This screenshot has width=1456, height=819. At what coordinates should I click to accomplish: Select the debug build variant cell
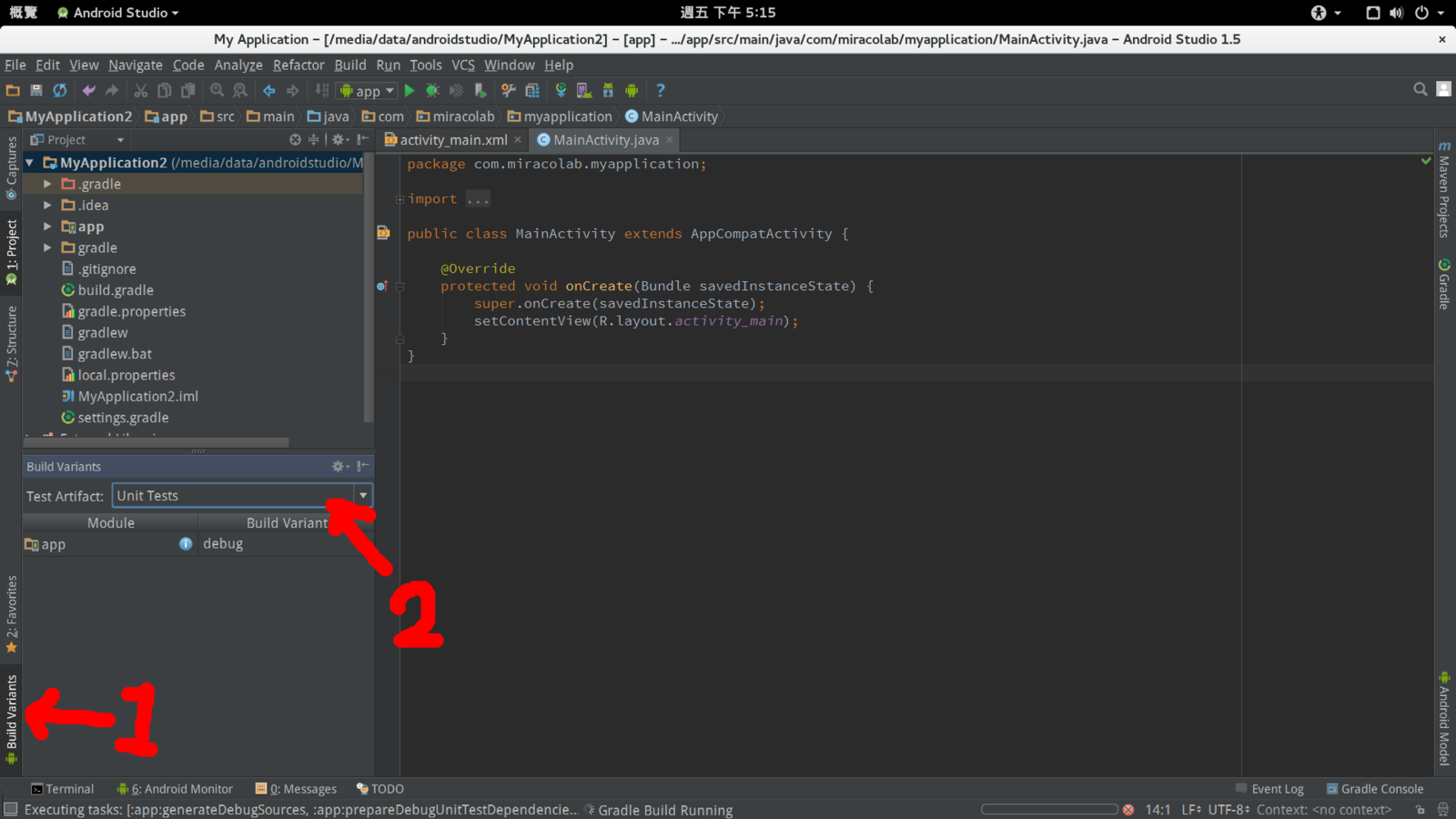pos(286,544)
